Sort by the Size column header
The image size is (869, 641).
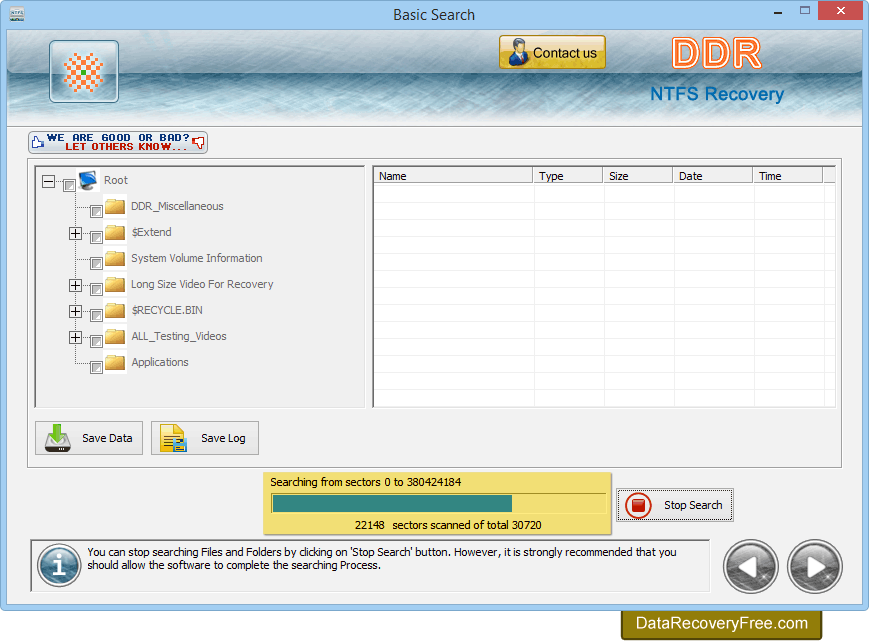coord(637,176)
